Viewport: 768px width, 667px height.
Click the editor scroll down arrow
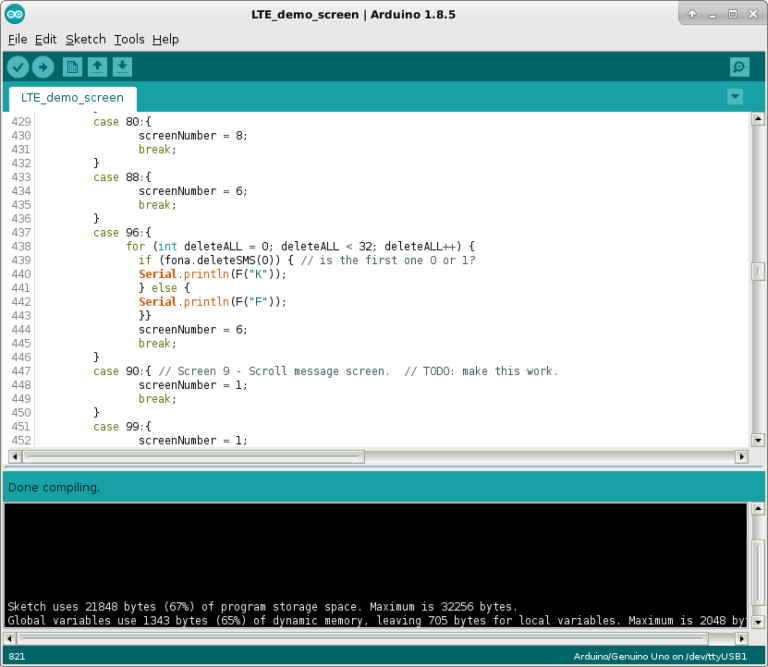[758, 440]
